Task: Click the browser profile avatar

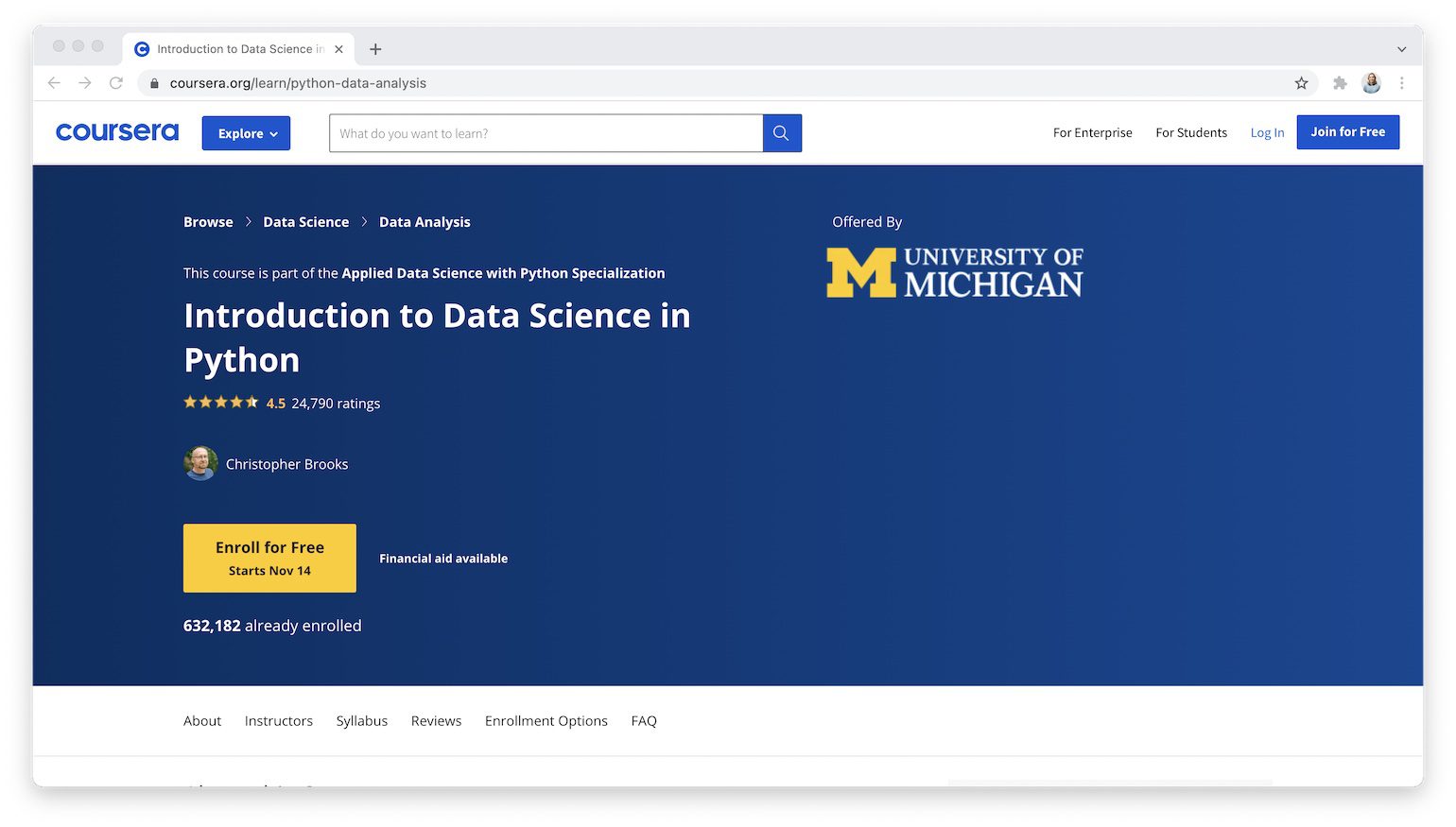Action: tap(1371, 83)
